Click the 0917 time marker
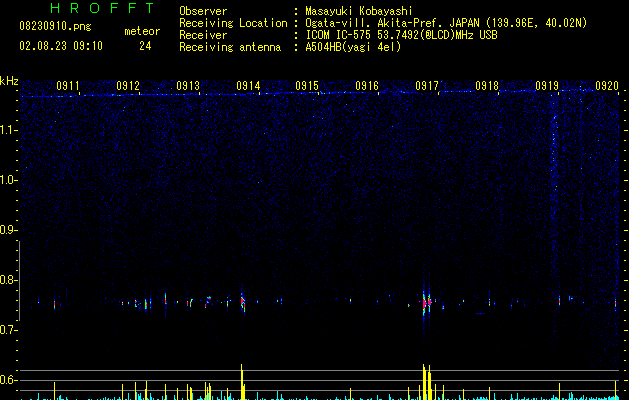 427,86
